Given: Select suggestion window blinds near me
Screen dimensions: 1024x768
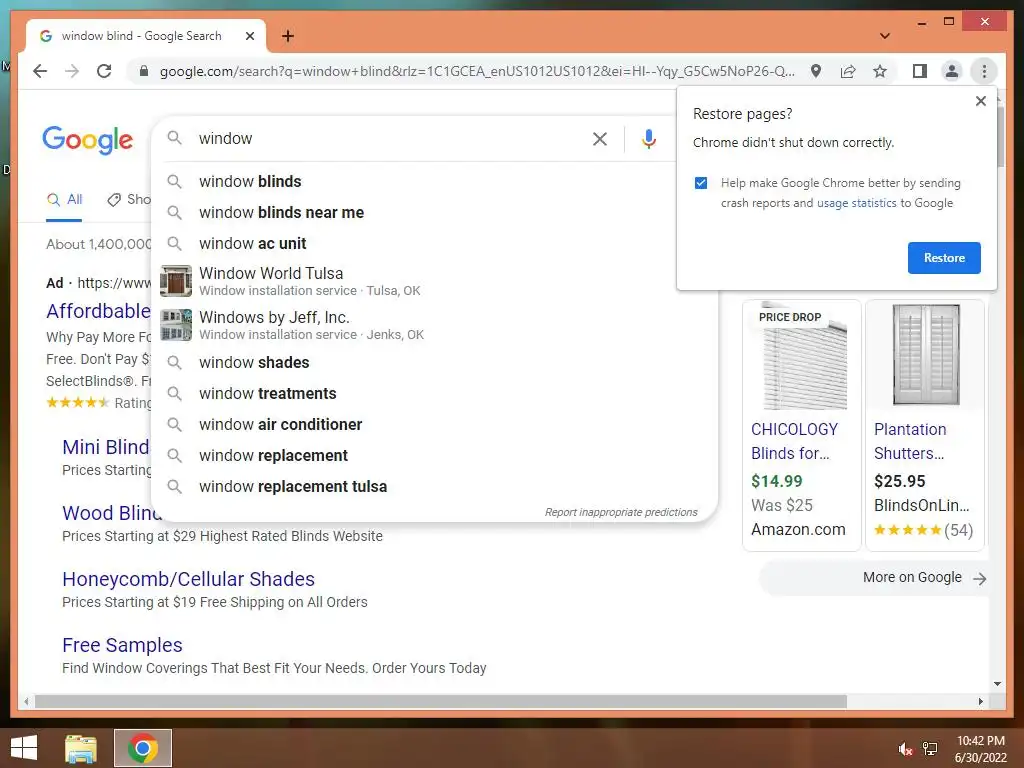Looking at the screenshot, I should [x=434, y=212].
